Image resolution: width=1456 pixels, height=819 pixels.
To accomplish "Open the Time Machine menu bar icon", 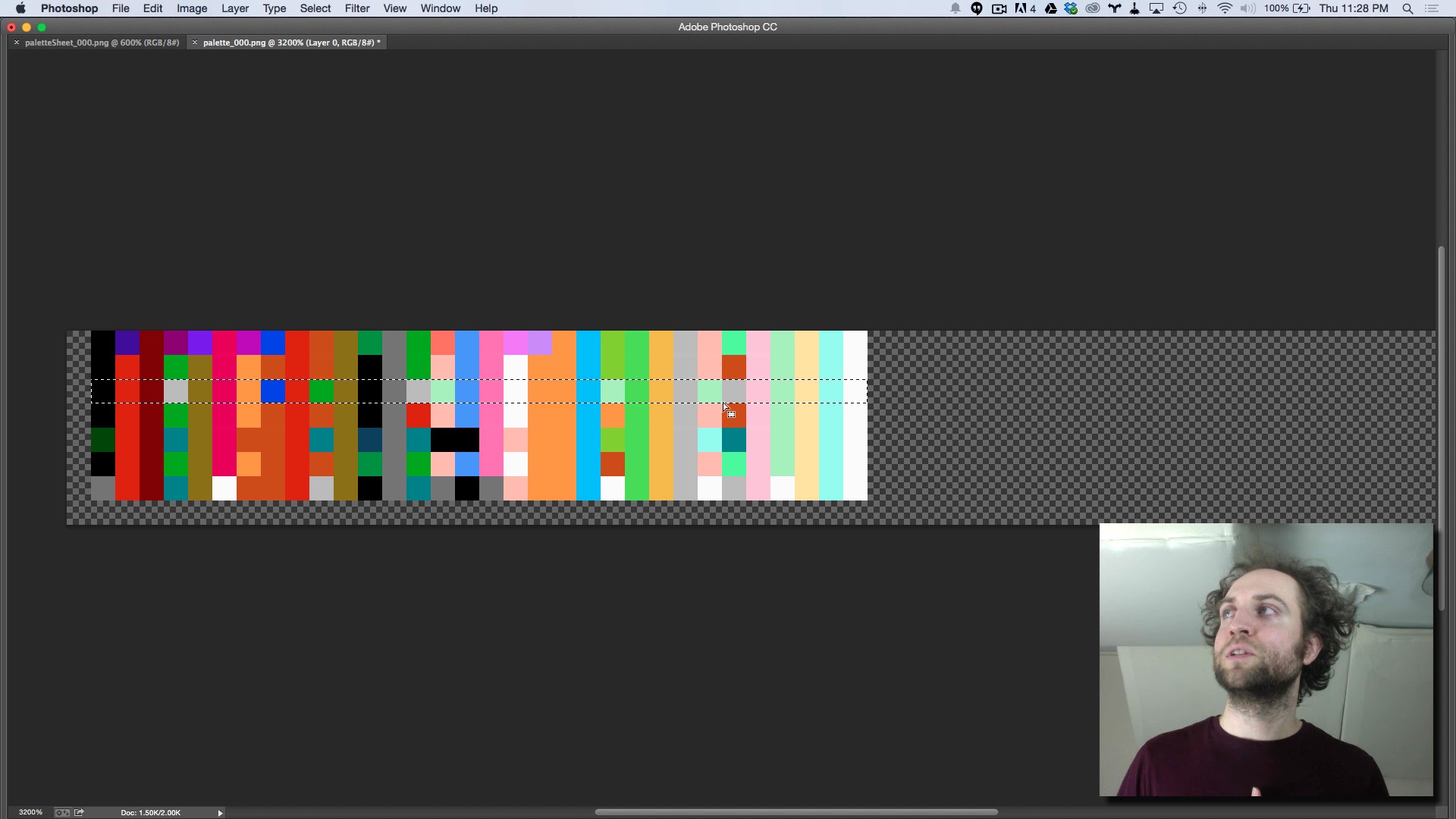I will (1179, 8).
